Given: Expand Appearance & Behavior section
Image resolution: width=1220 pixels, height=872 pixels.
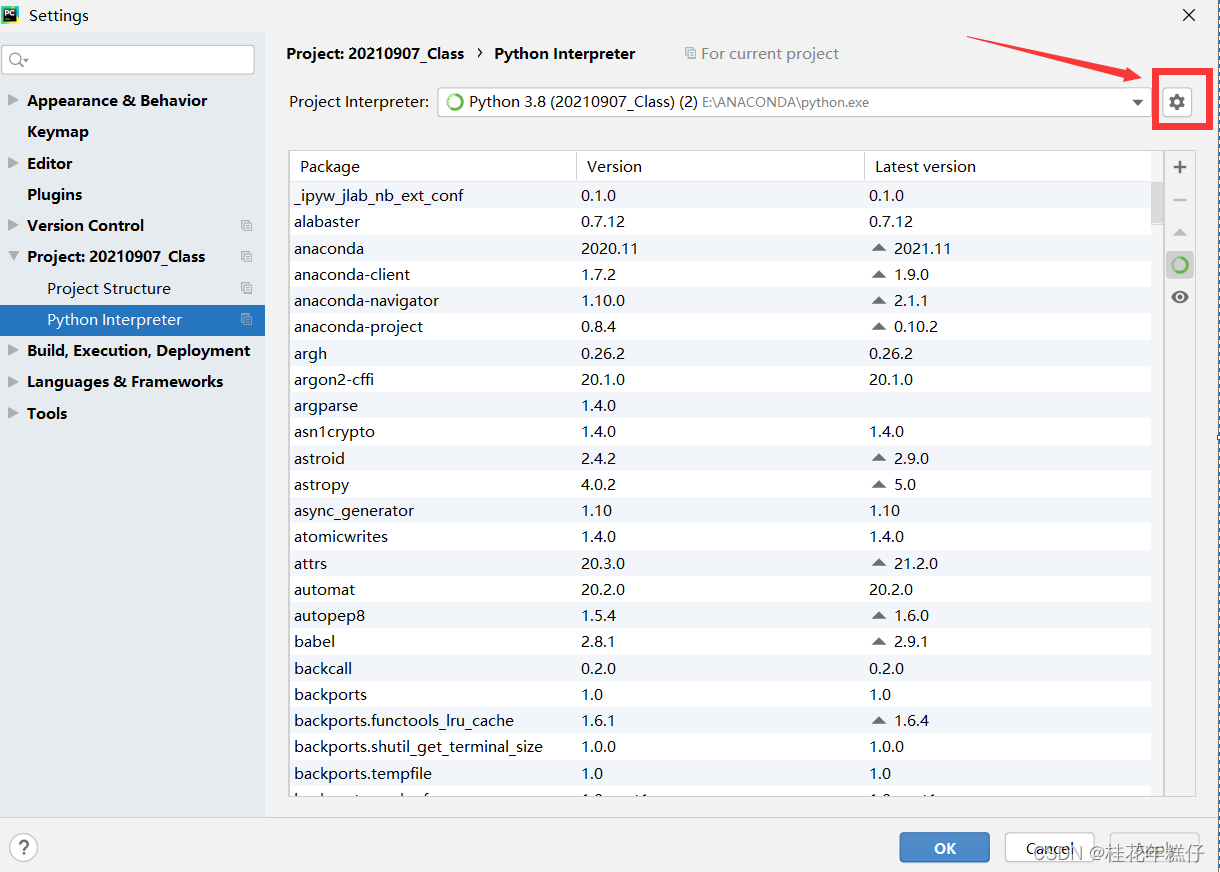Looking at the screenshot, I should click(13, 100).
